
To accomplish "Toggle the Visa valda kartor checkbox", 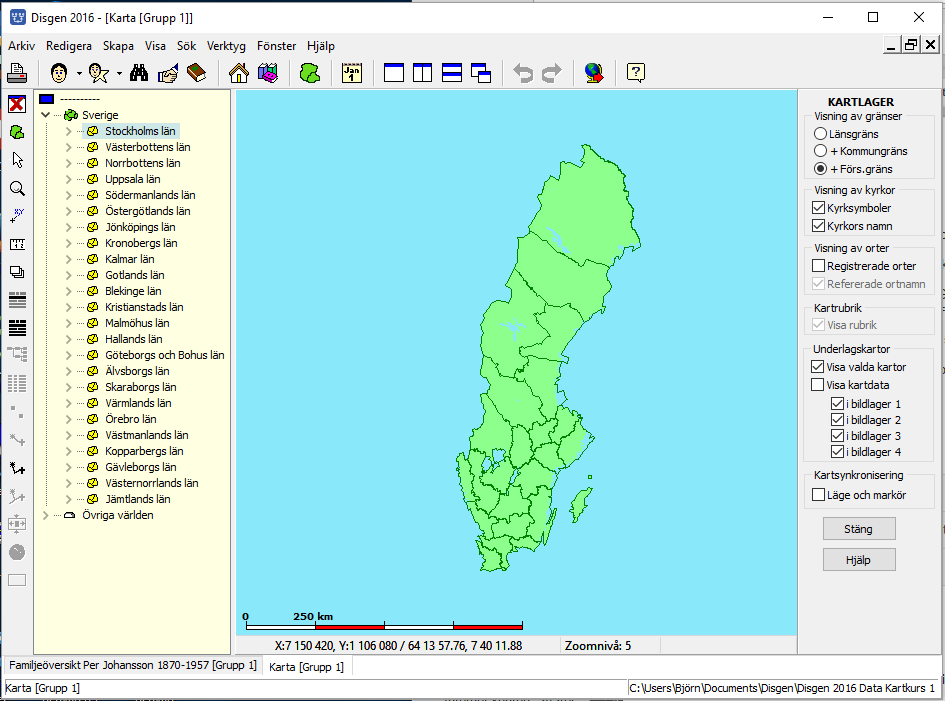I will click(818, 366).
